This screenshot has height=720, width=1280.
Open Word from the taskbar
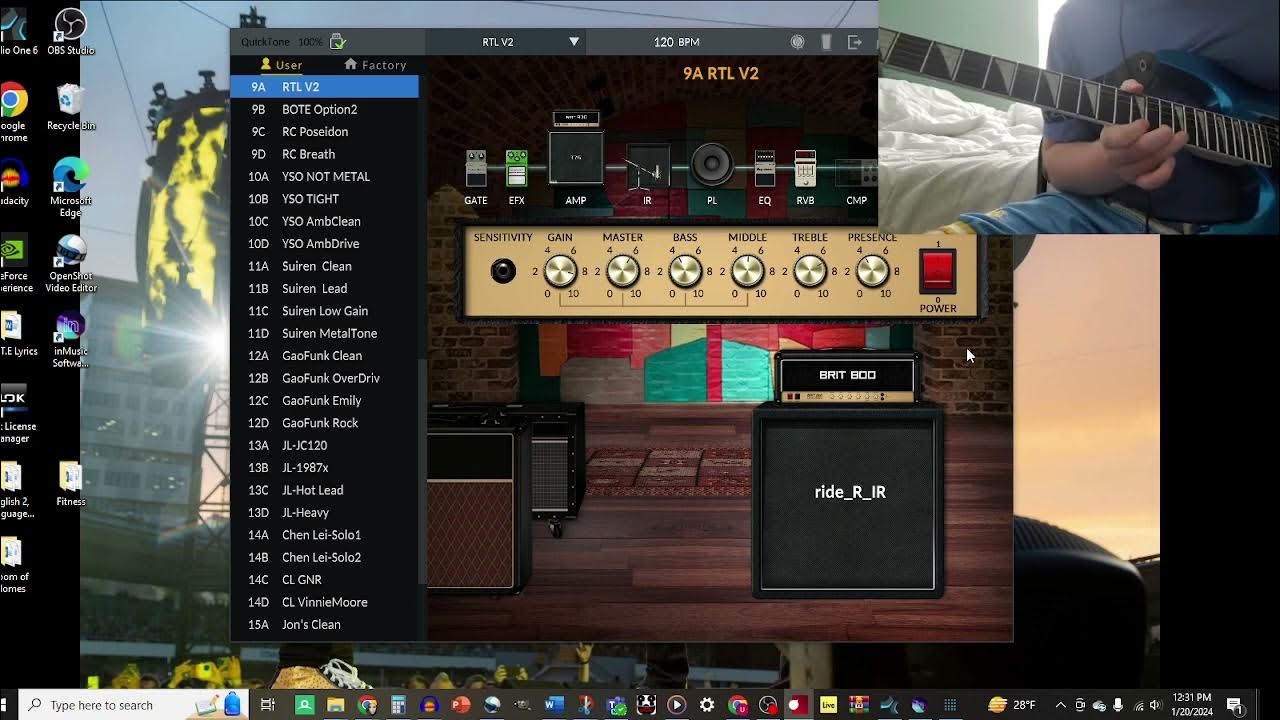(x=553, y=705)
